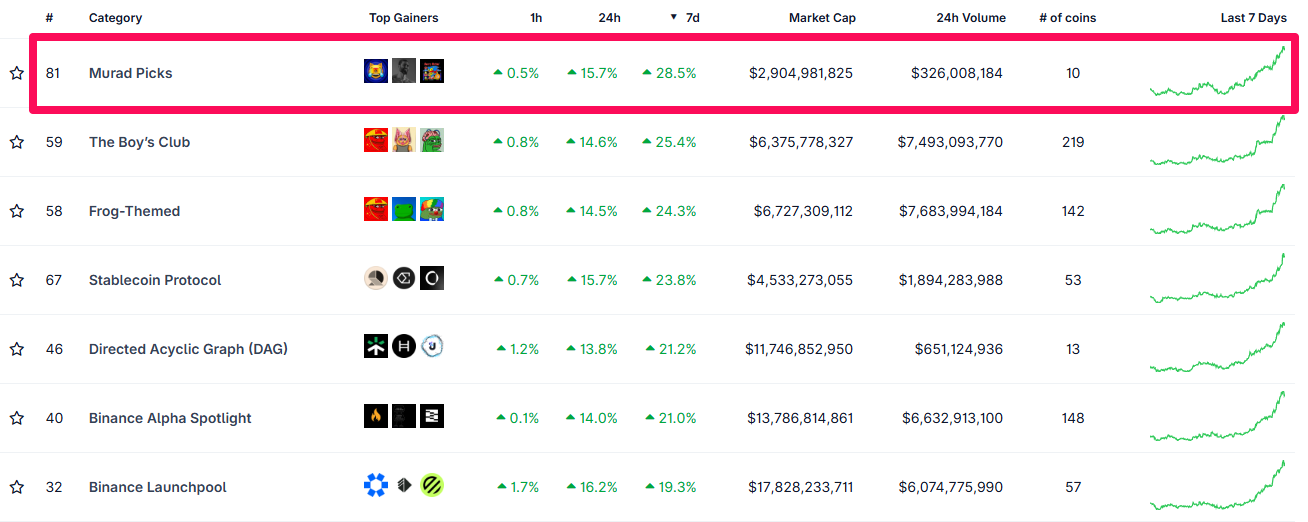Click first top gainer coin in Binance Launchpool row

point(375,486)
